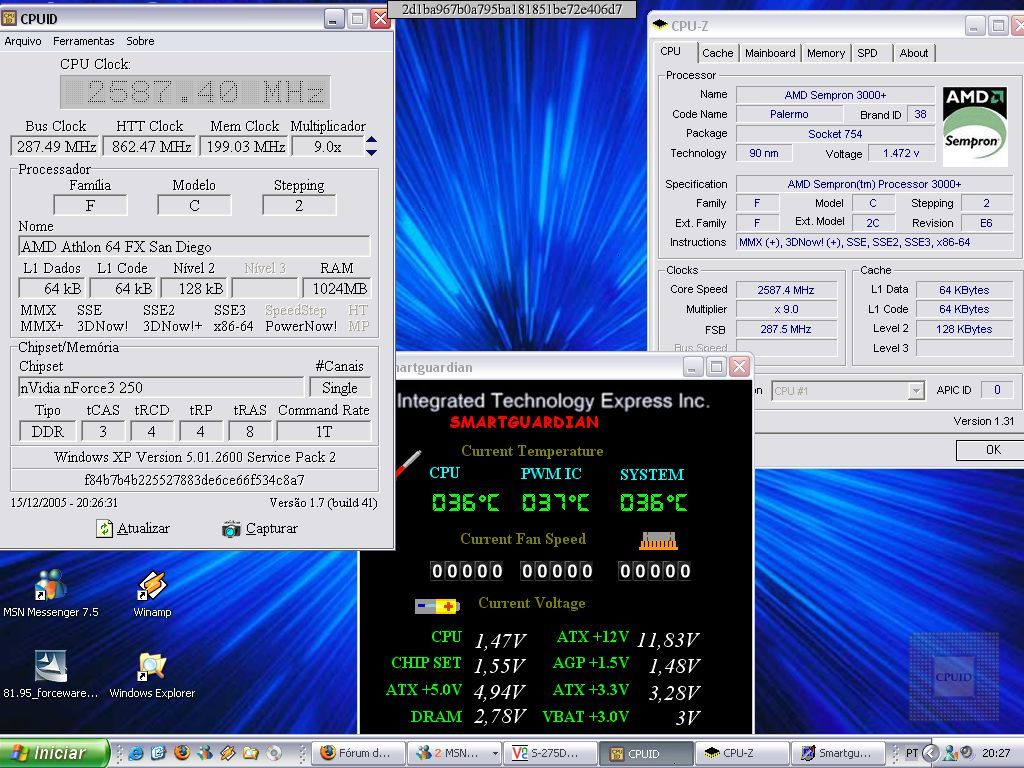
Task: Click the Mem Clock value 199.03 MHz
Action: coord(246,146)
